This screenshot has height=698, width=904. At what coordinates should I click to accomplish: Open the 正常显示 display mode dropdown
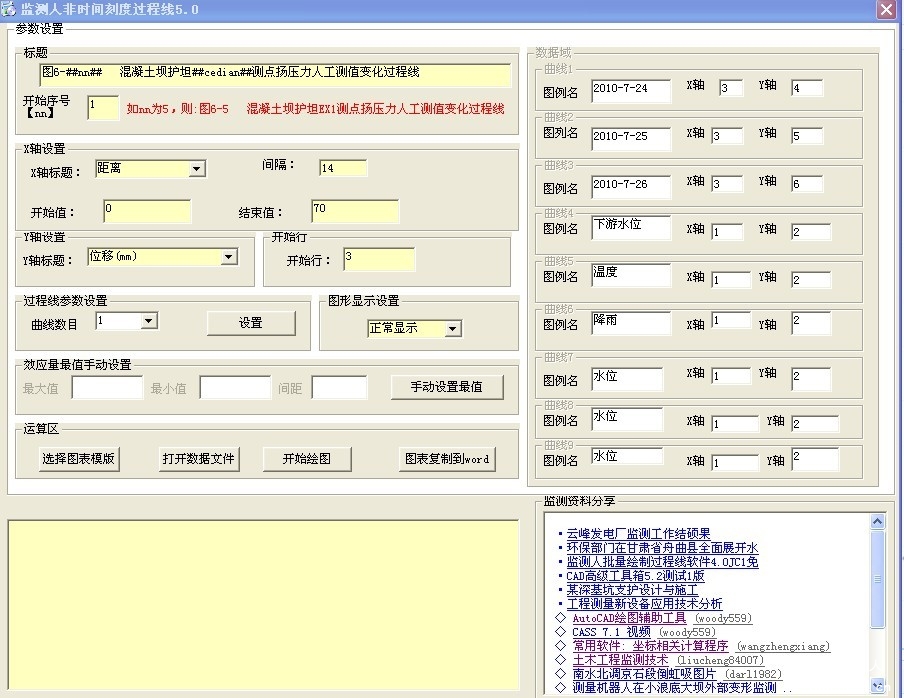(453, 329)
